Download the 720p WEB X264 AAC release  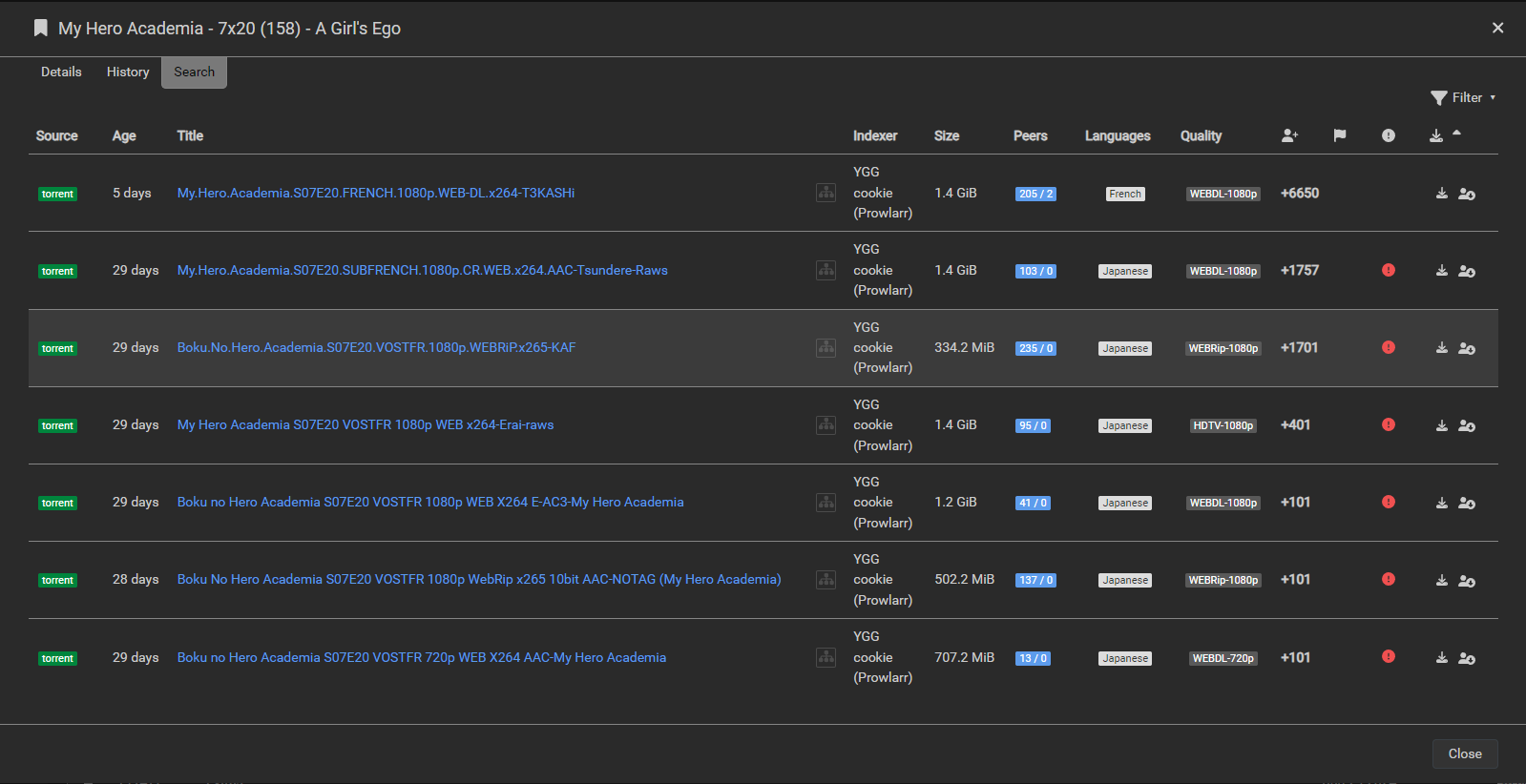pyautogui.click(x=1441, y=658)
